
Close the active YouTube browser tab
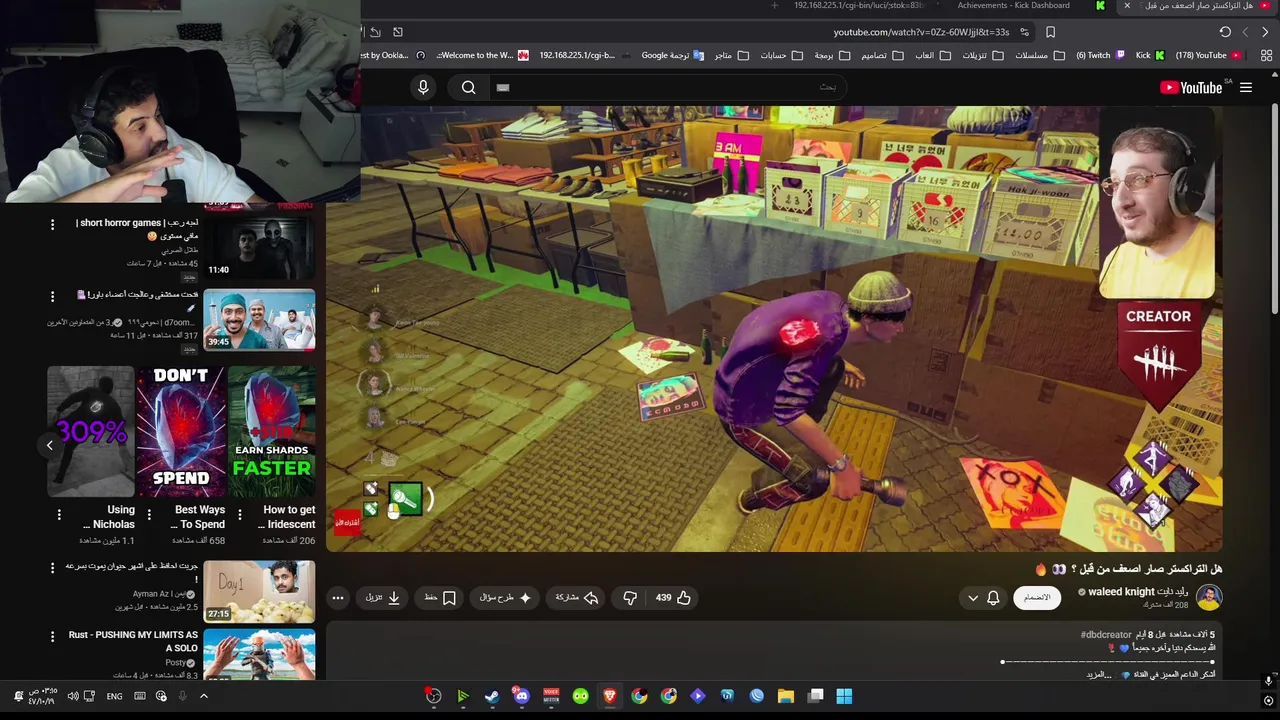point(1127,6)
